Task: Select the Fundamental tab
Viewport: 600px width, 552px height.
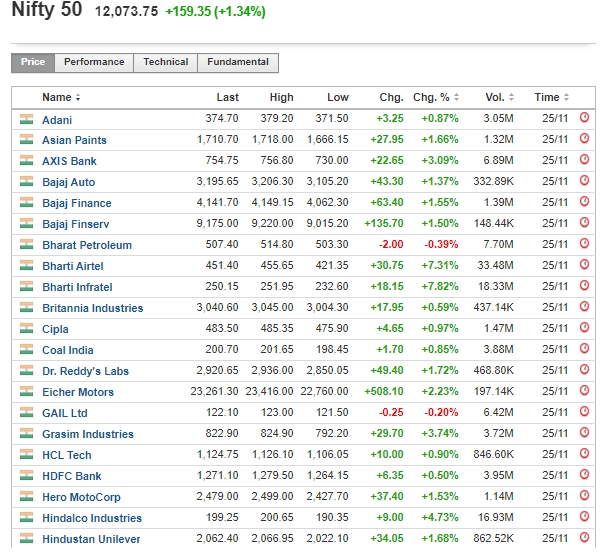Action: [238, 62]
